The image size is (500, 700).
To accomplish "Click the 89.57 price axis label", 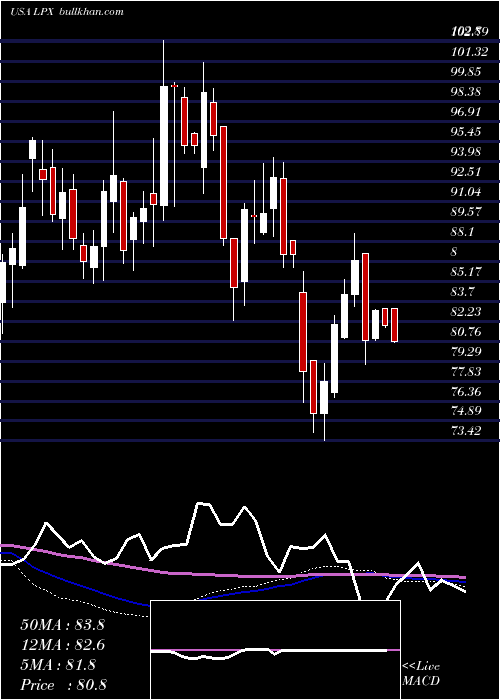I will pos(466,212).
